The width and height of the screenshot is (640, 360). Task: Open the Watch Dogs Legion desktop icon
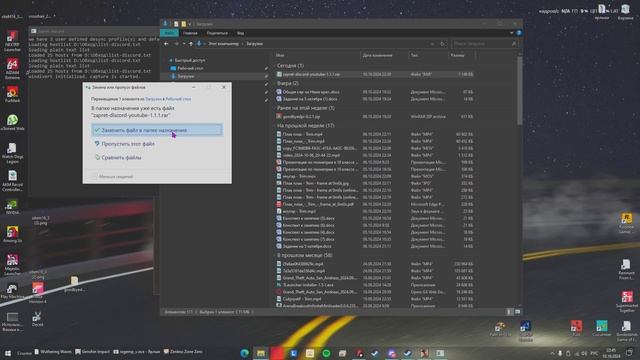(x=12, y=153)
